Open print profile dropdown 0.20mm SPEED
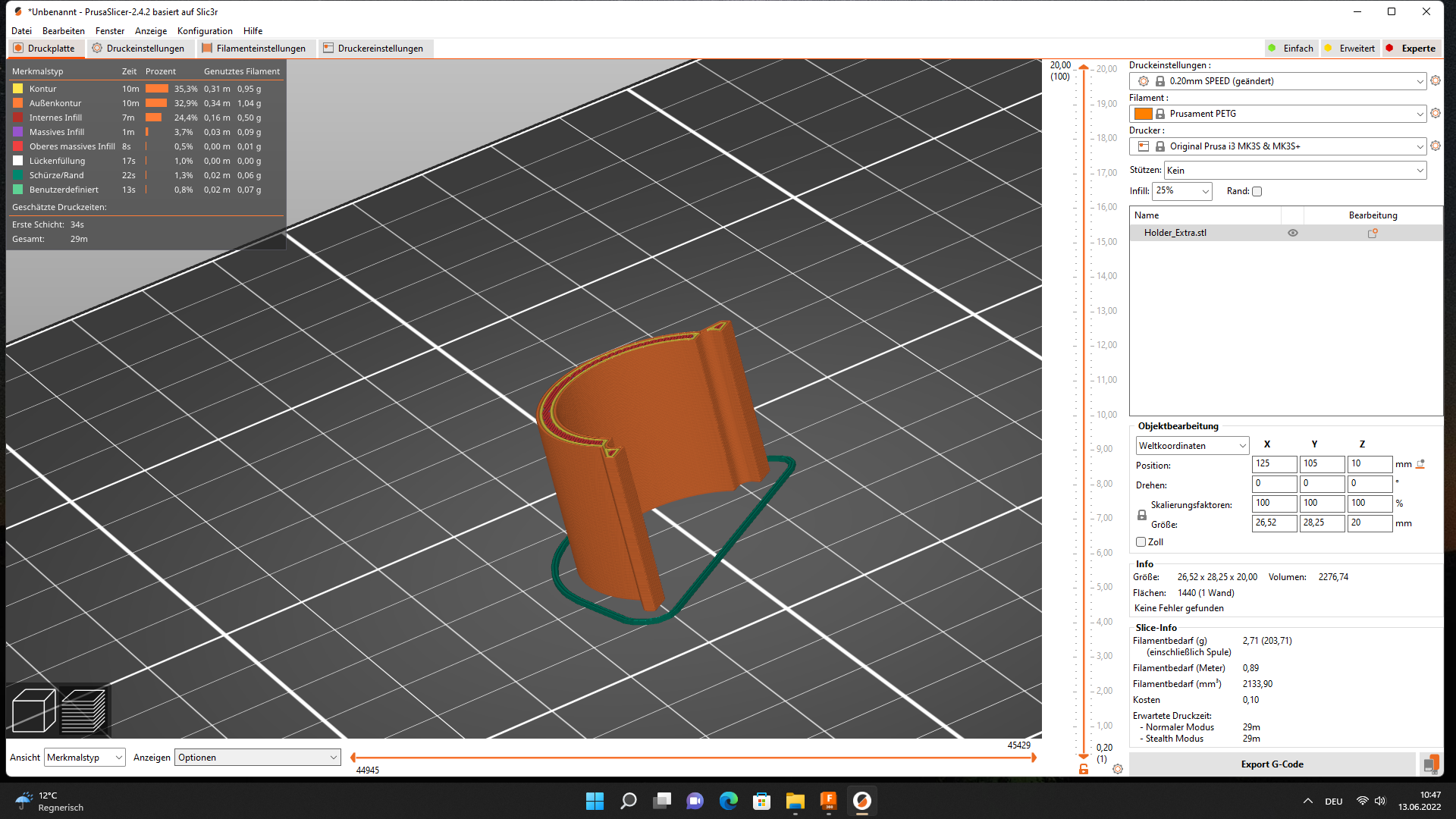Screen dimensions: 1456x819 point(1278,81)
